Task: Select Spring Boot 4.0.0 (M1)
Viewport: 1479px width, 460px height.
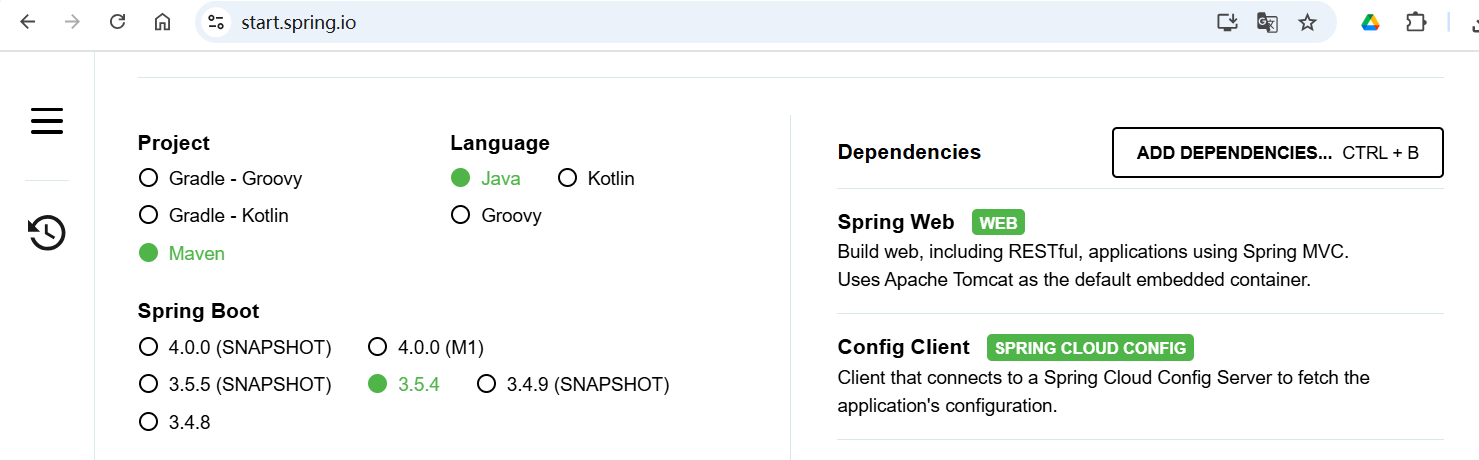Action: pyautogui.click(x=426, y=347)
